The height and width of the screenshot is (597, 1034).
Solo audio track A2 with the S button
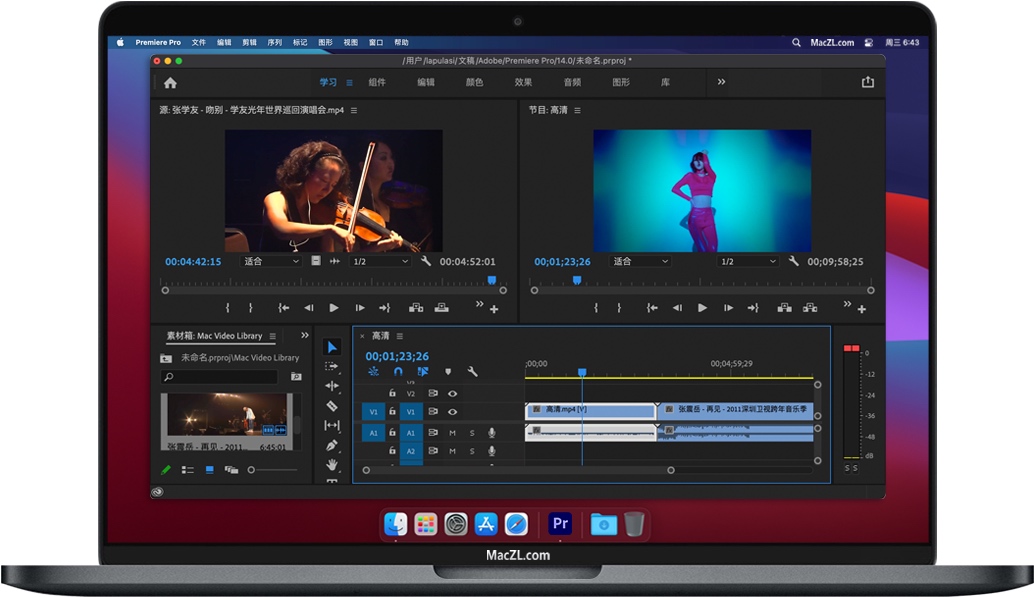click(x=471, y=451)
